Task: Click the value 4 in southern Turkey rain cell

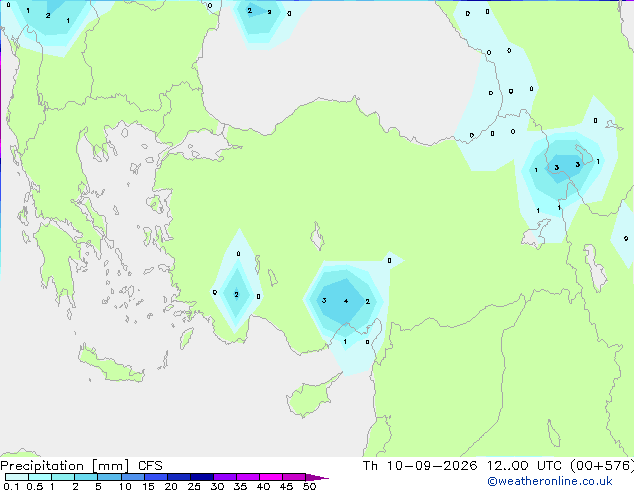Action: (346, 301)
